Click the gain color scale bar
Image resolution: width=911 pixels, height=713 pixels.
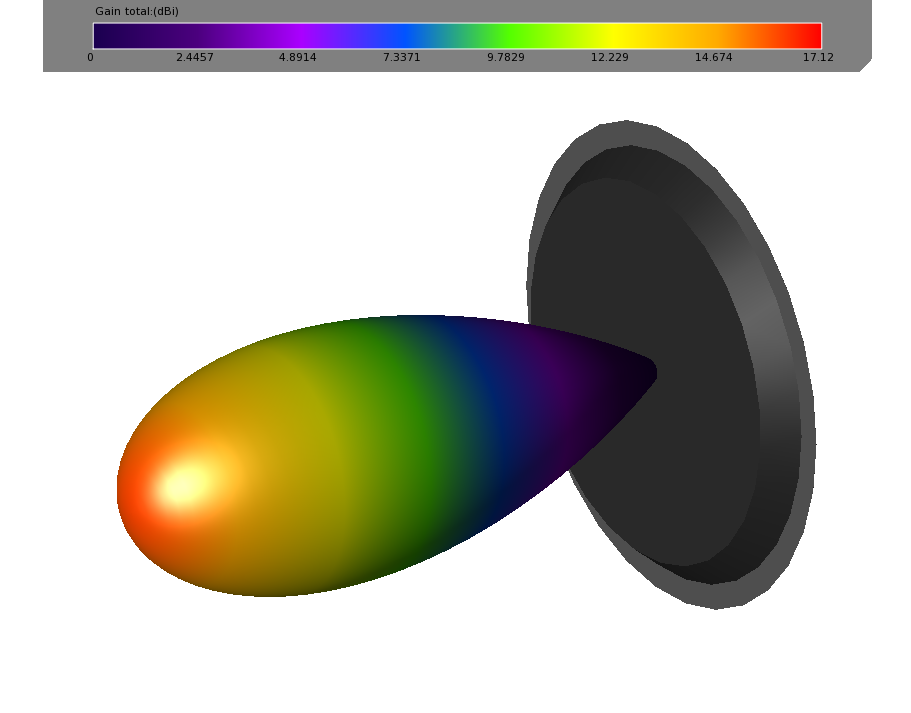coord(457,36)
